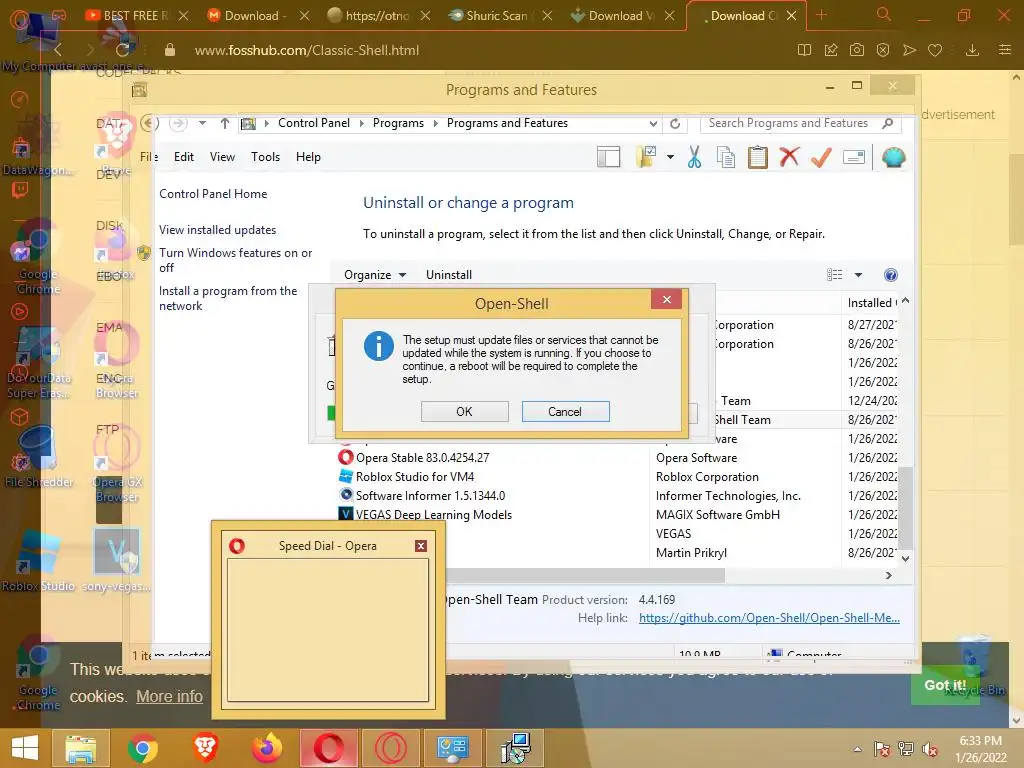
Task: Click the horizontal scrollbar right arrow
Action: click(x=888, y=575)
